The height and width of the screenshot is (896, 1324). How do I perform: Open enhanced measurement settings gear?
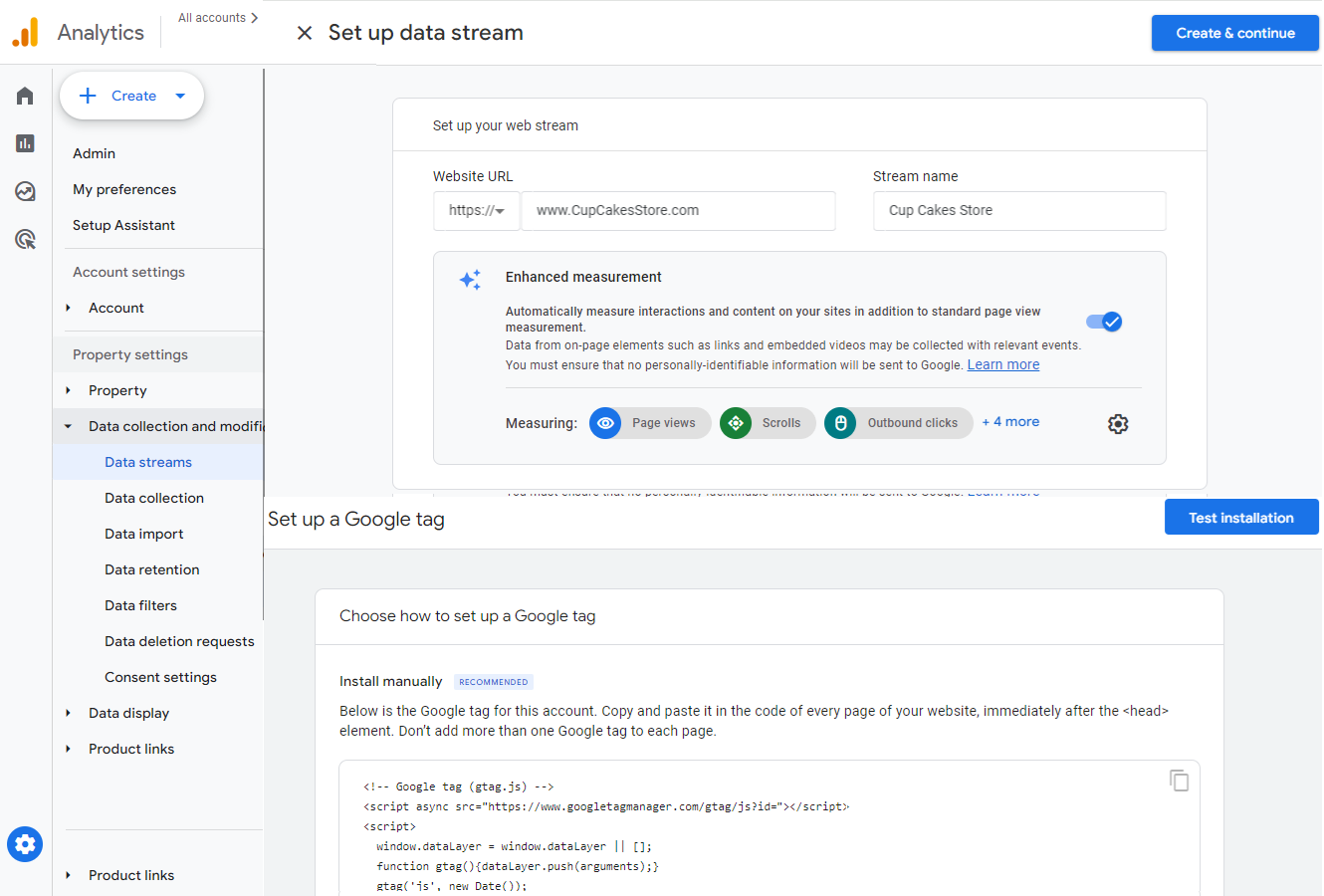(x=1118, y=424)
